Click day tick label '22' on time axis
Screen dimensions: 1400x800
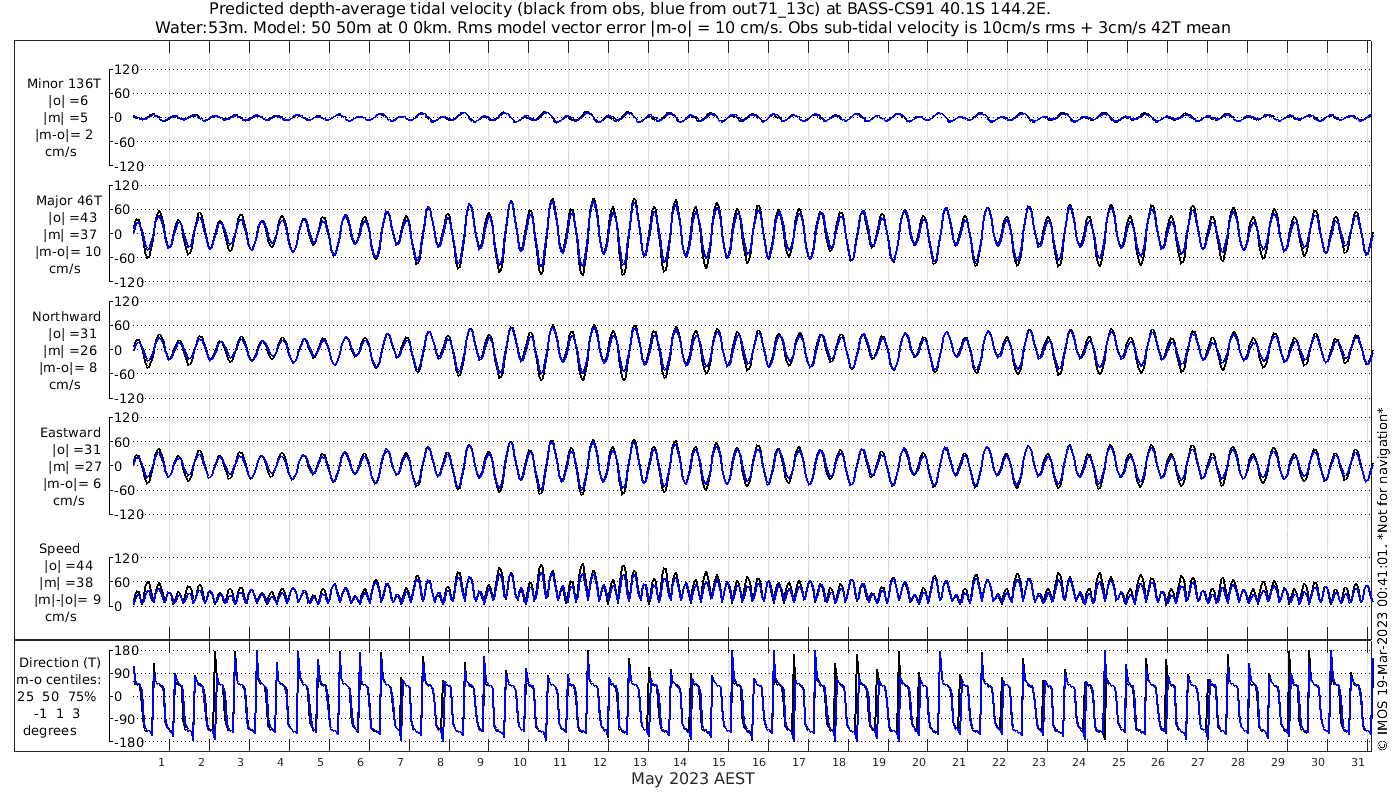pos(999,762)
